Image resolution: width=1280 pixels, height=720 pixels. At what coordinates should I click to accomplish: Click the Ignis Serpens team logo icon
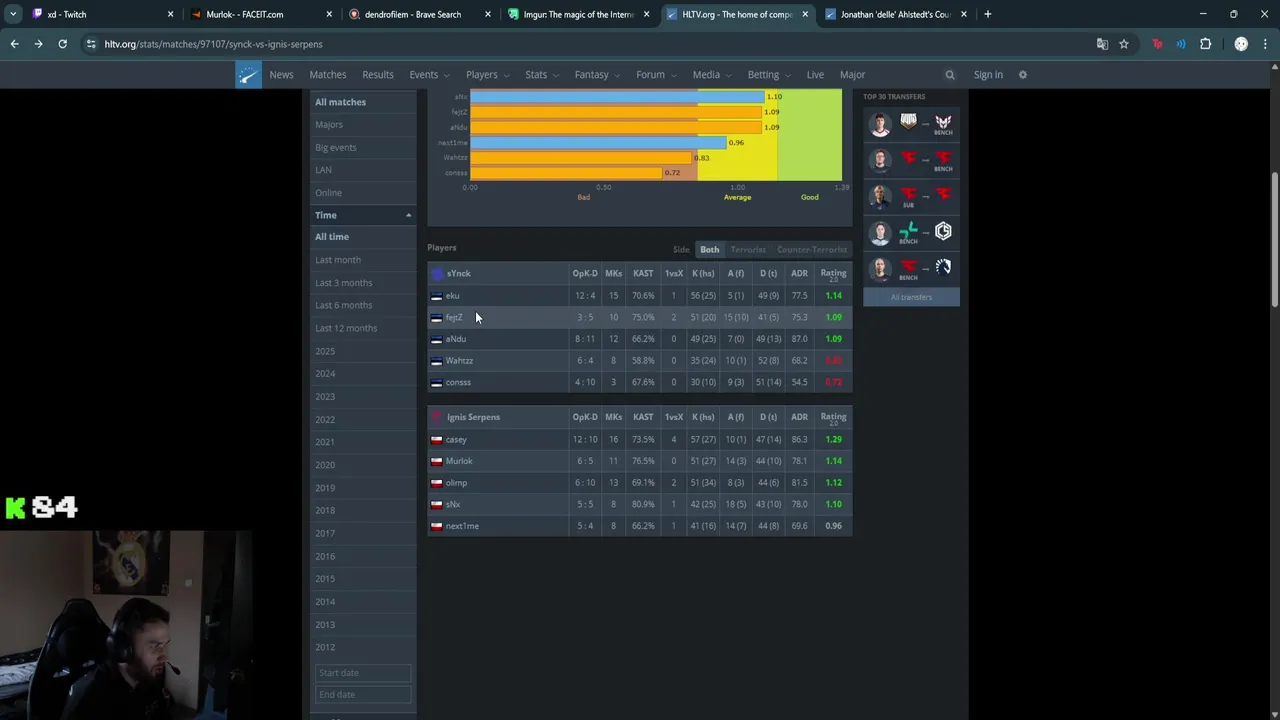point(437,417)
